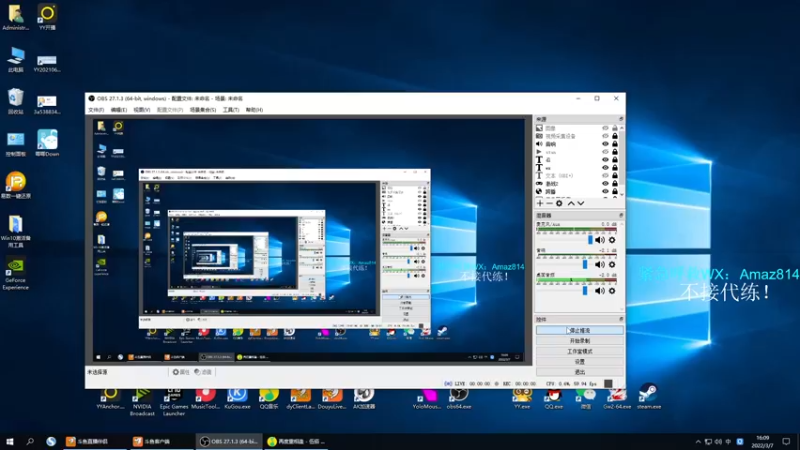Mute the 桌面音频 channel speaker icon
The image size is (800, 450).
600,291
